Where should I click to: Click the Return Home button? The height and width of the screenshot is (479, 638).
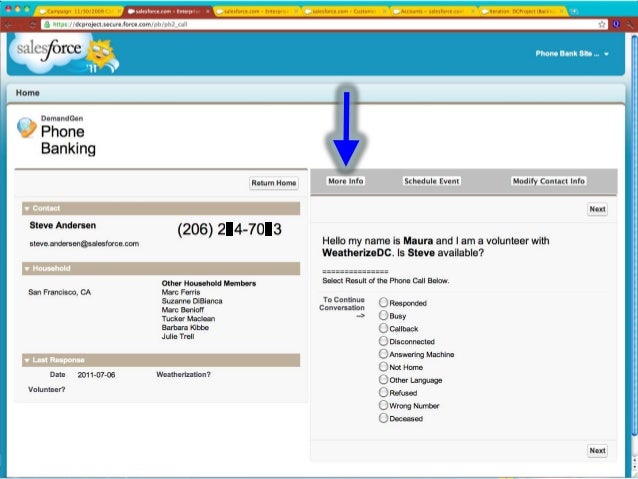(273, 183)
